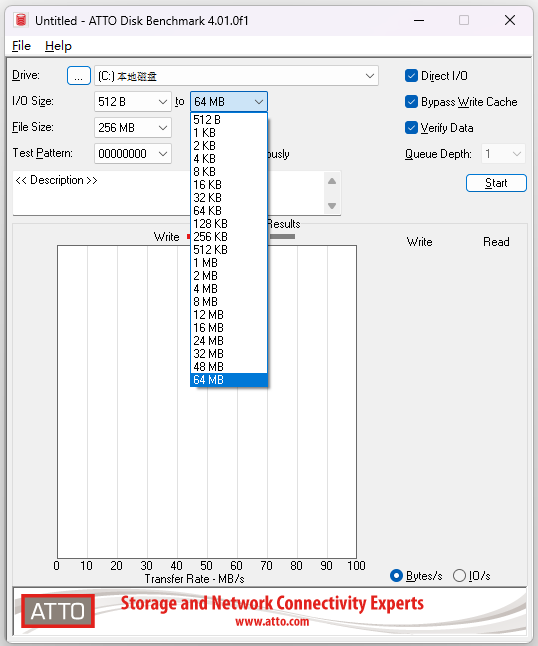Select 32 KB in the dropdown list
The height and width of the screenshot is (646, 538).
pyautogui.click(x=229, y=198)
